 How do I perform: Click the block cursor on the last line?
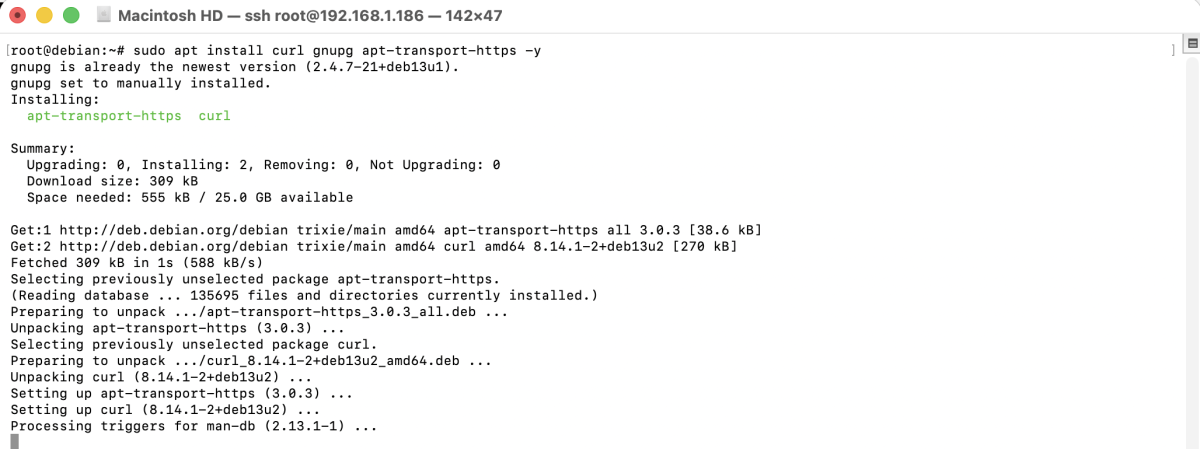point(14,441)
